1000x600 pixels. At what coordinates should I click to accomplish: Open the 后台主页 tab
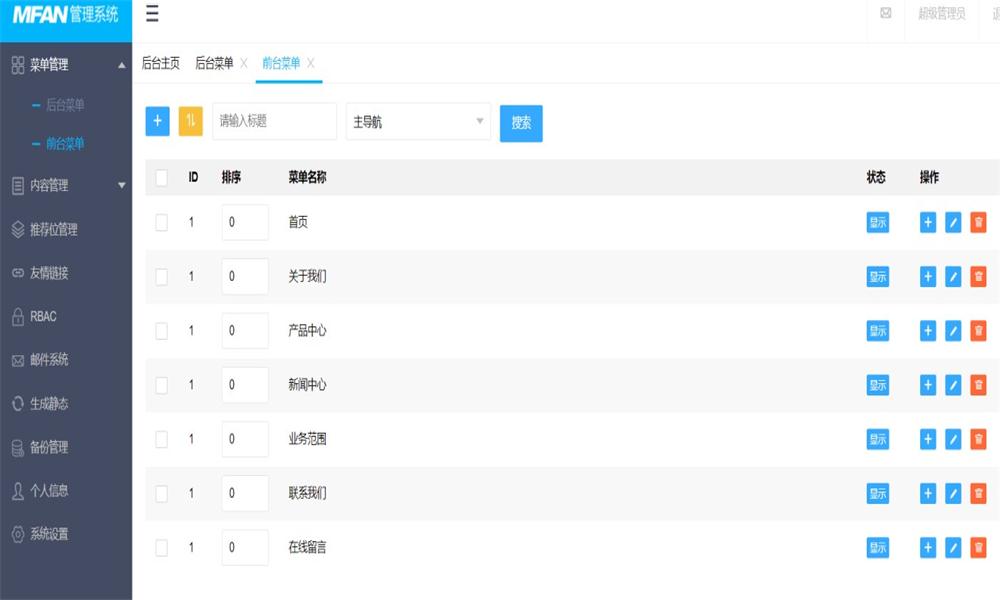(x=161, y=63)
